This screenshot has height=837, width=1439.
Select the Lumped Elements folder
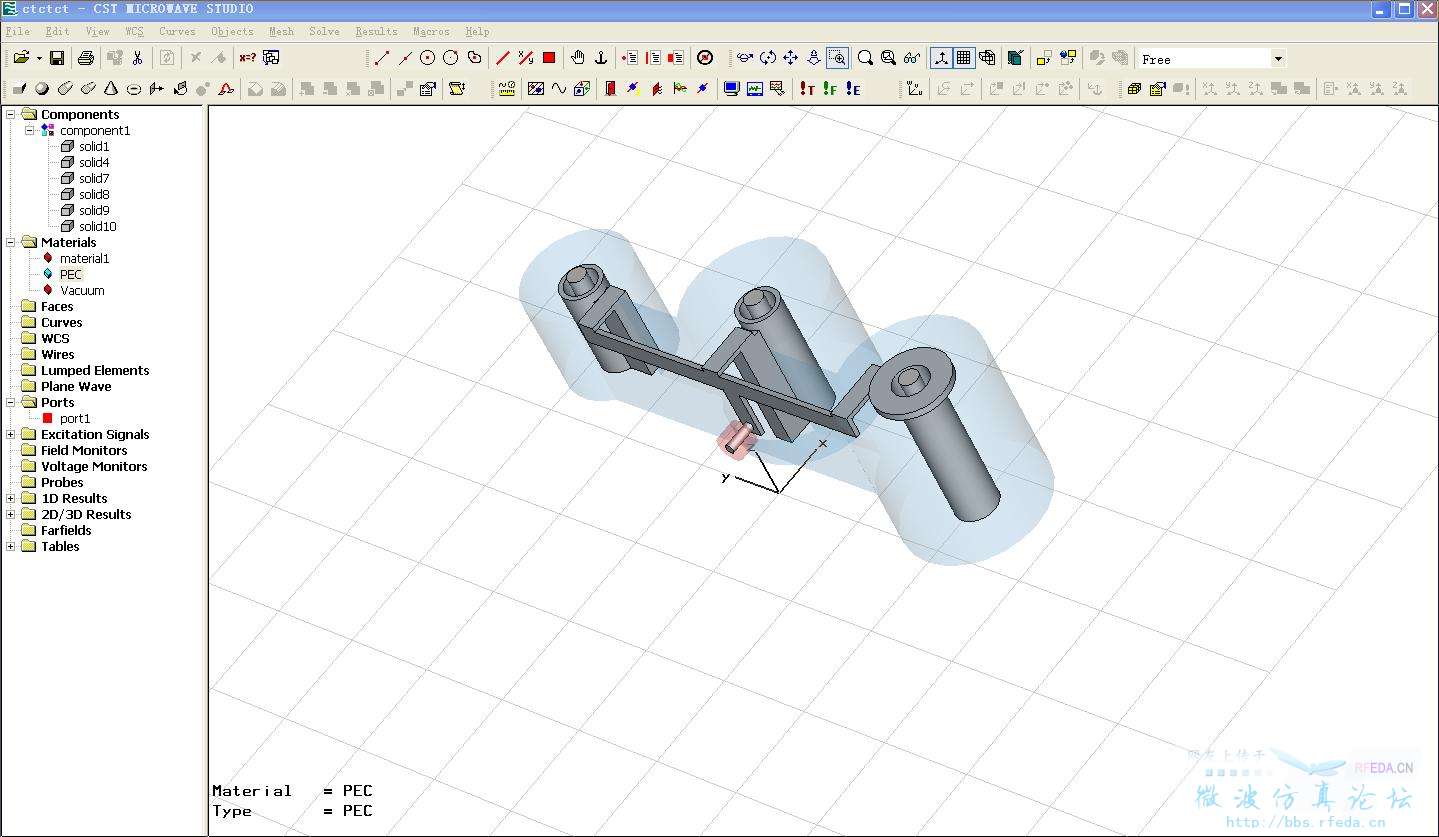(x=95, y=370)
